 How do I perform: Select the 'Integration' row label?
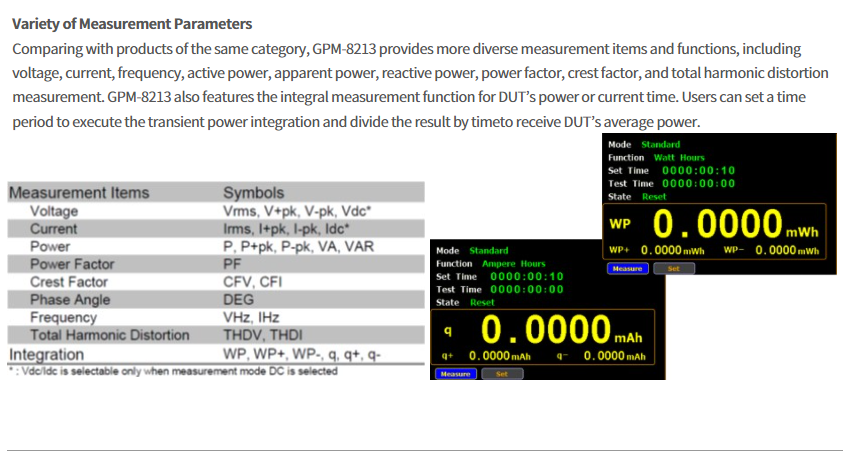coord(46,354)
